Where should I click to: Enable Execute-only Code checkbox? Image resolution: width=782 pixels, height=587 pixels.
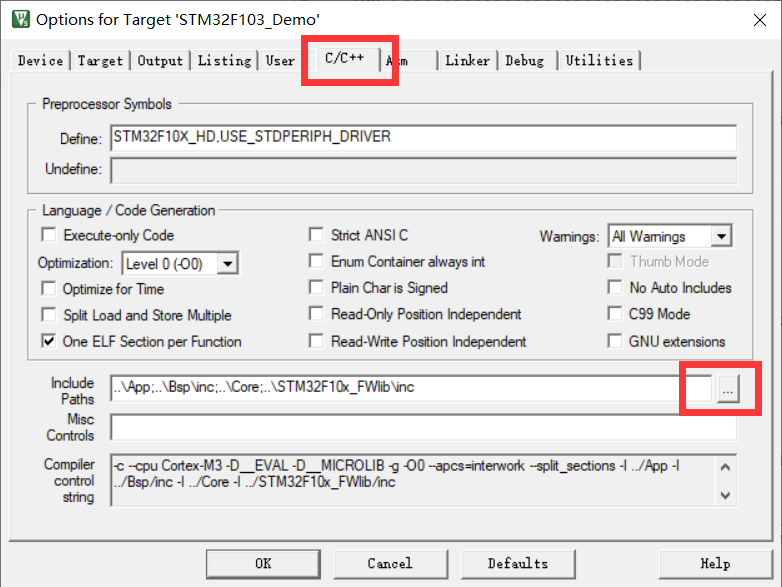(x=49, y=234)
